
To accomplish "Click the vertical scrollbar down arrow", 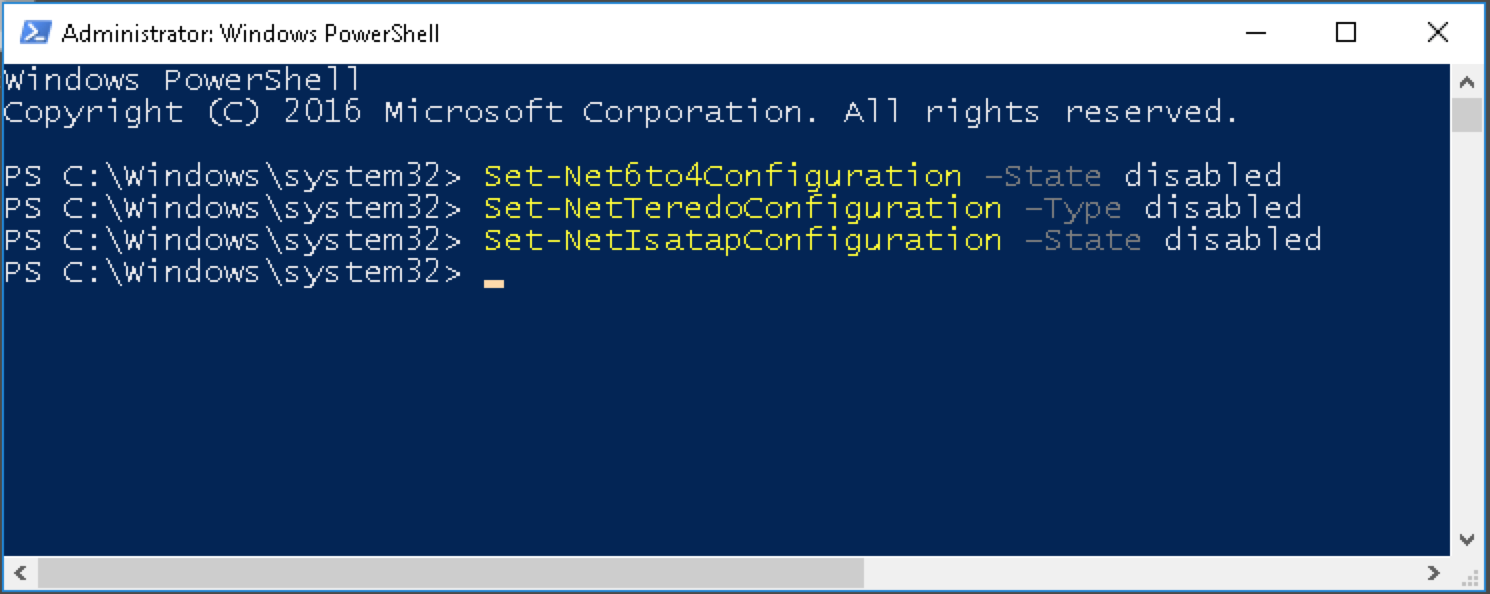I will pos(1467,540).
